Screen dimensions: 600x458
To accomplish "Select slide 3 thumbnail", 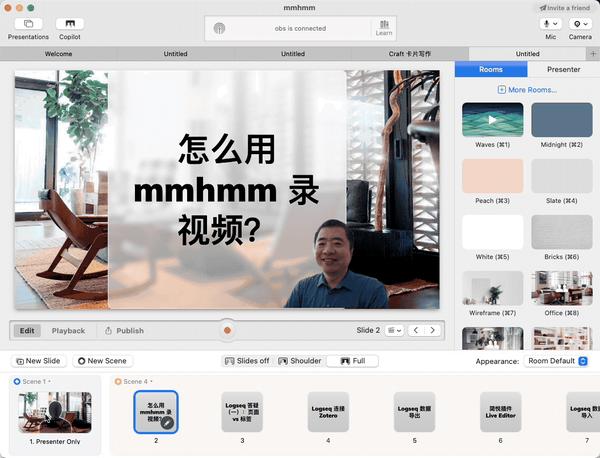I will (242, 412).
